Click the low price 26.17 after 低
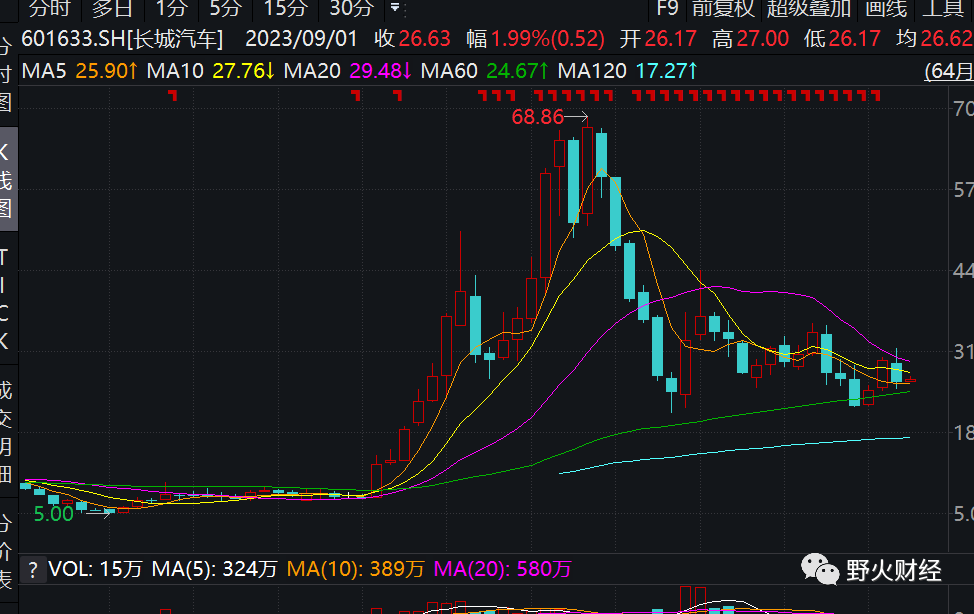The height and width of the screenshot is (614, 974). (855, 39)
